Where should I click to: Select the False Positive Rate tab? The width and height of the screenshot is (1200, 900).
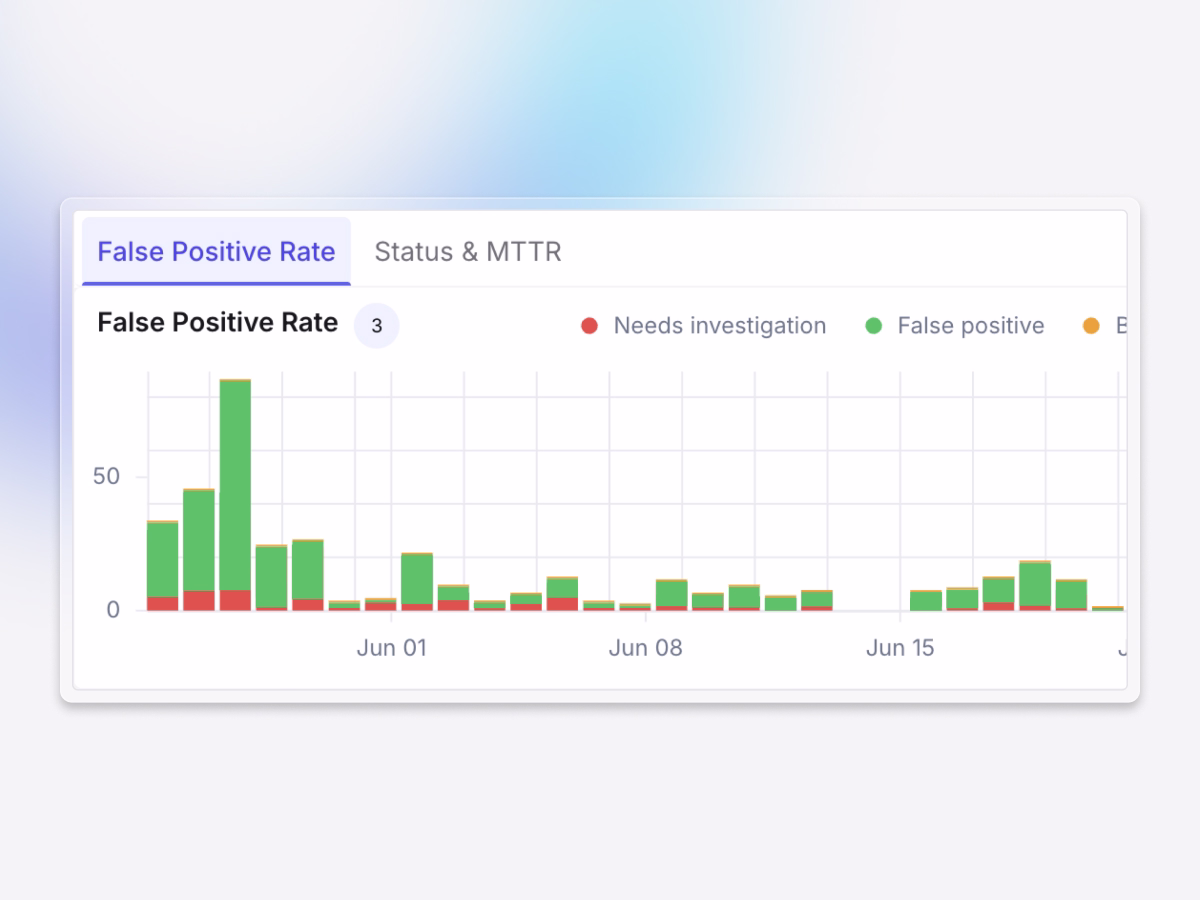tap(215, 252)
